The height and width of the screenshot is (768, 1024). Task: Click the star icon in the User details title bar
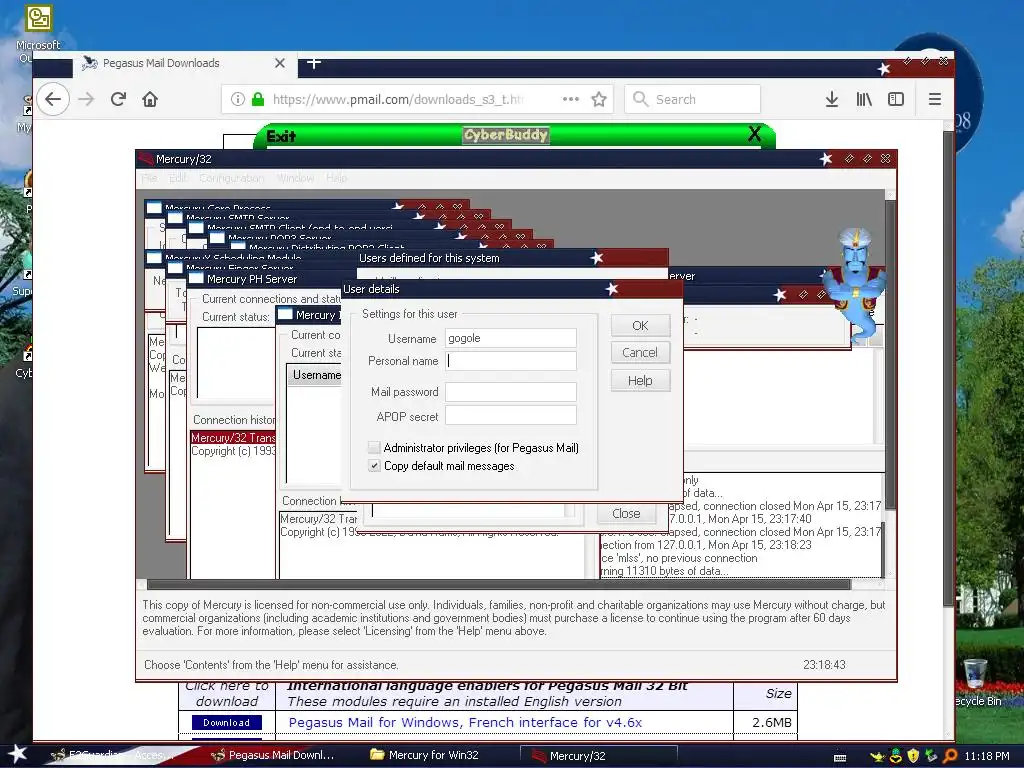(x=611, y=289)
